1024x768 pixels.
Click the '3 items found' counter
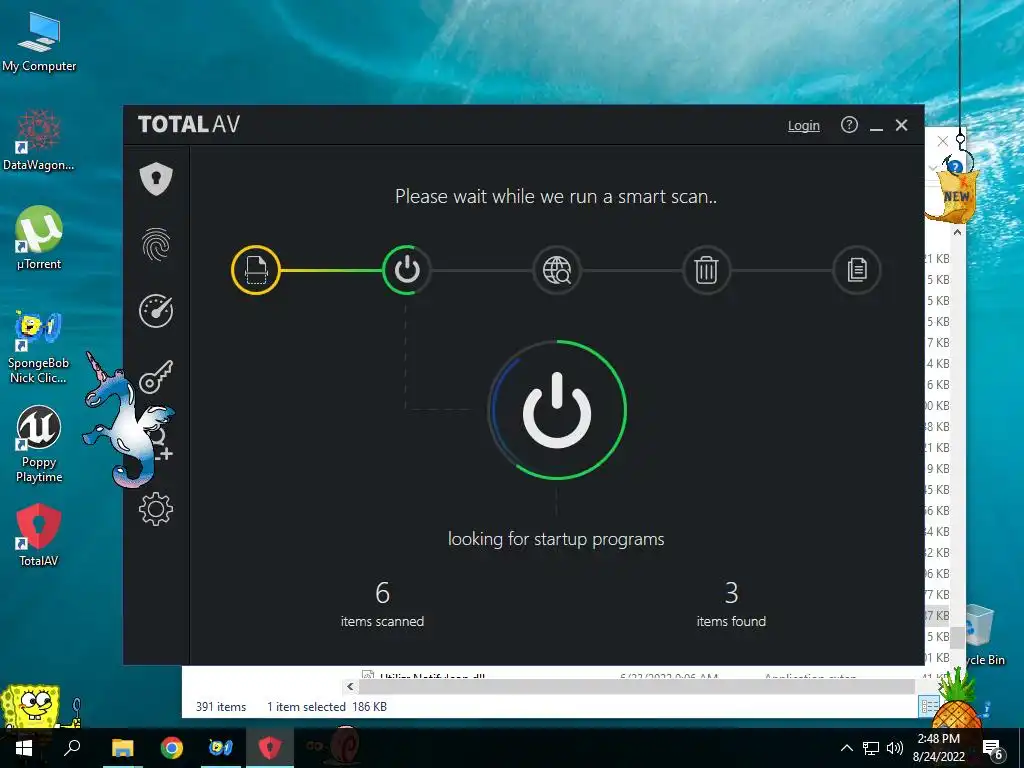731,604
